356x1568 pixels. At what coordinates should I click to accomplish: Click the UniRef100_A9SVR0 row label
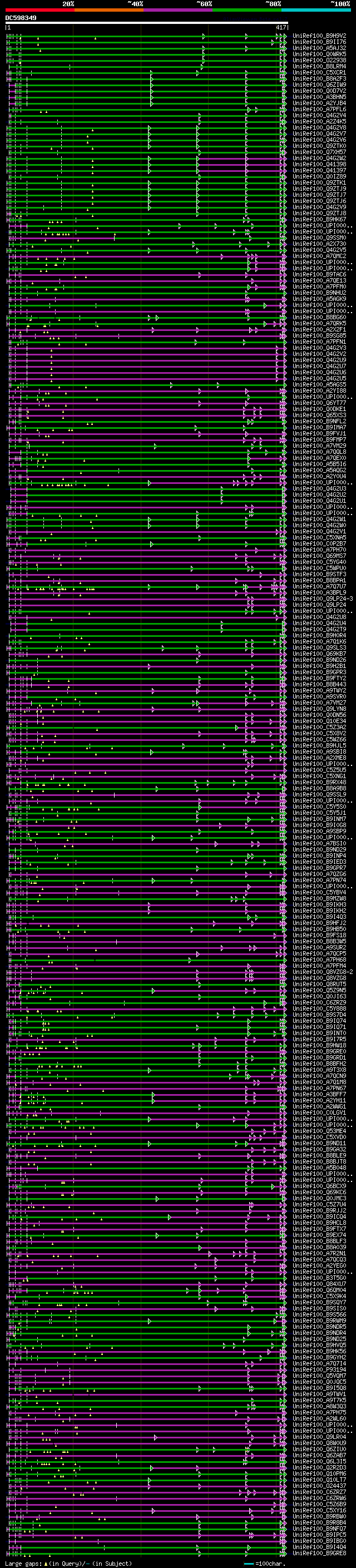pyautogui.click(x=319, y=696)
